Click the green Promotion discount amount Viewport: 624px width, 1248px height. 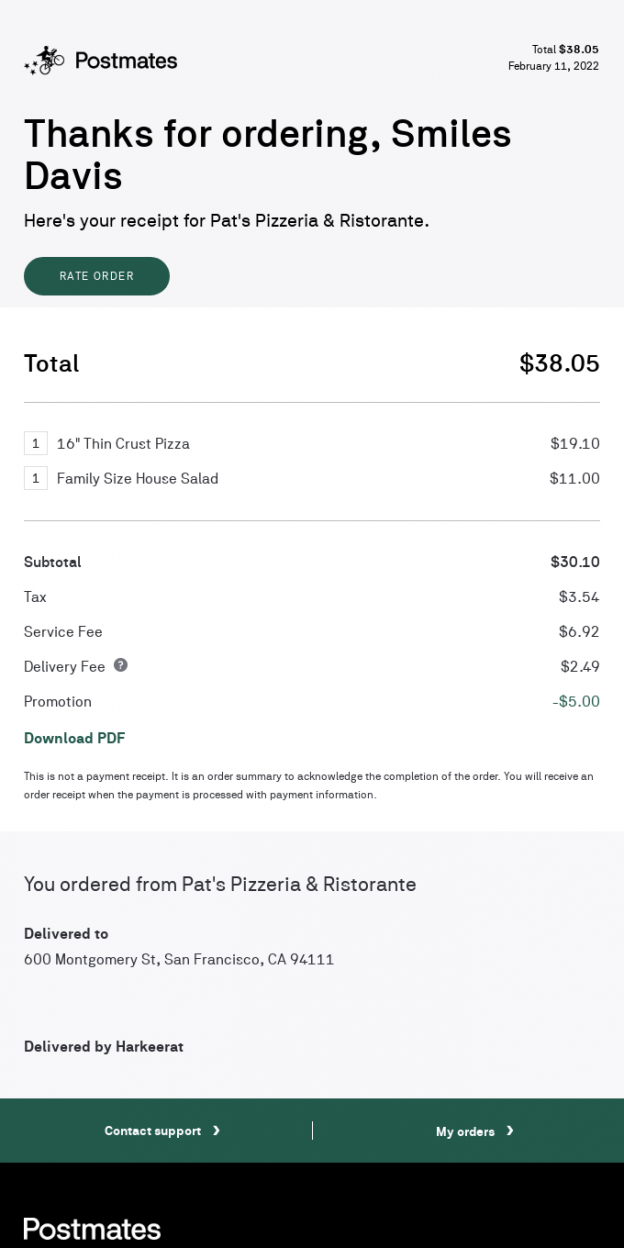point(576,701)
